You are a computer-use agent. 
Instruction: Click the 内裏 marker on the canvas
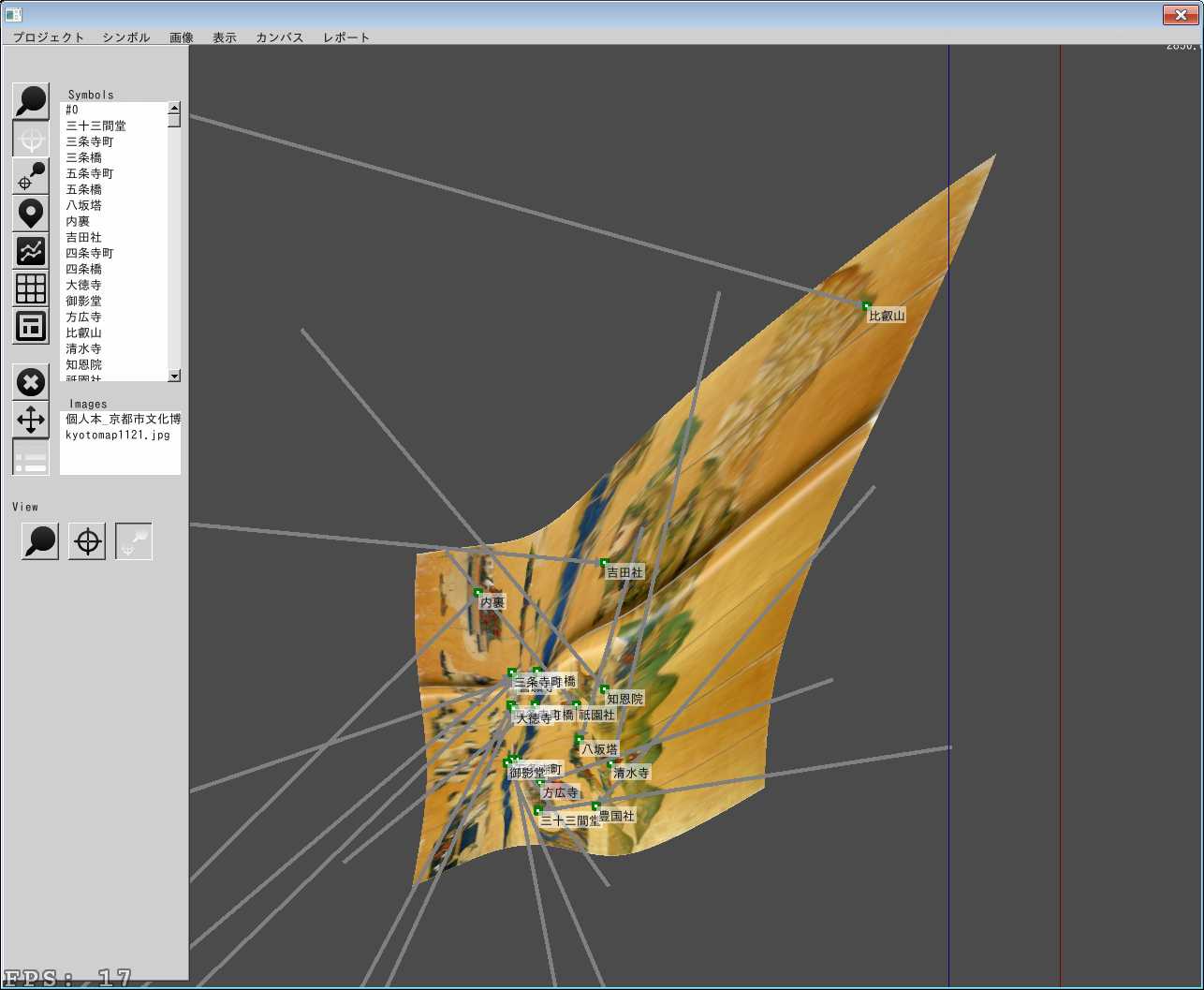pos(477,592)
